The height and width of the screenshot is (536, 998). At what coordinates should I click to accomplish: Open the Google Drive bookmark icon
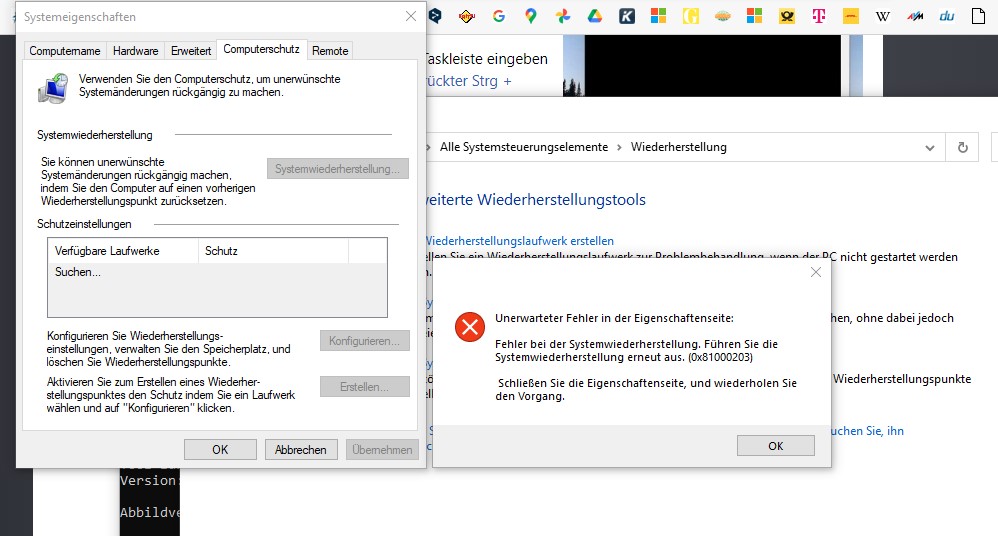(594, 17)
